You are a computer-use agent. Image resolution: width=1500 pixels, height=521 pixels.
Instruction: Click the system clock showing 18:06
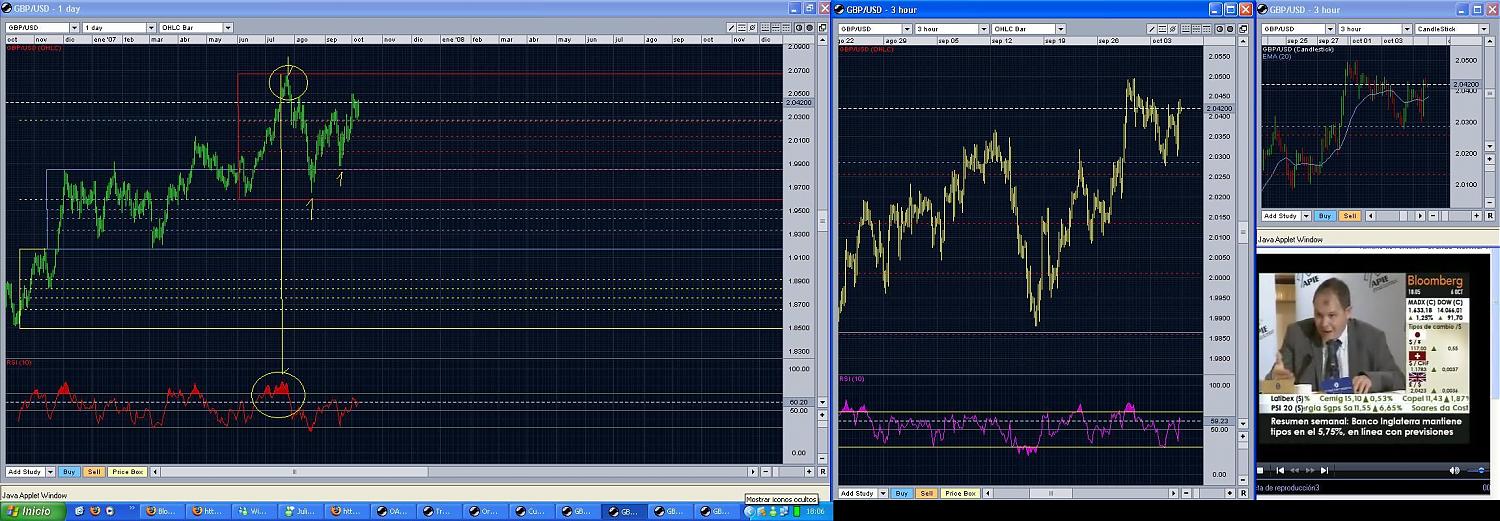coord(815,511)
